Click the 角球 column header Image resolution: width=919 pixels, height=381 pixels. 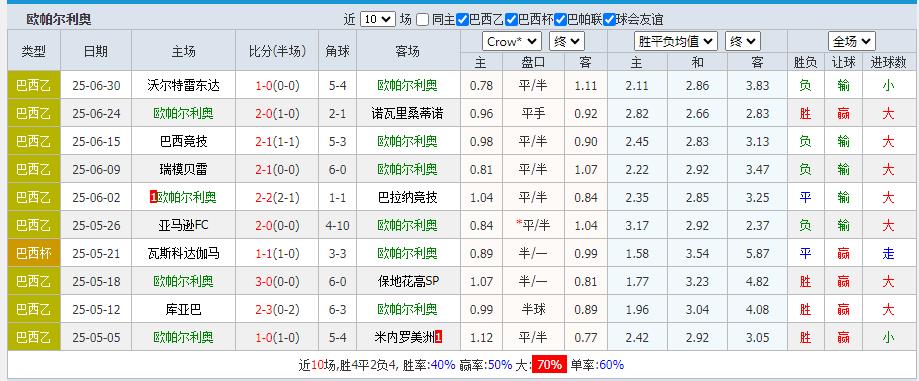338,52
